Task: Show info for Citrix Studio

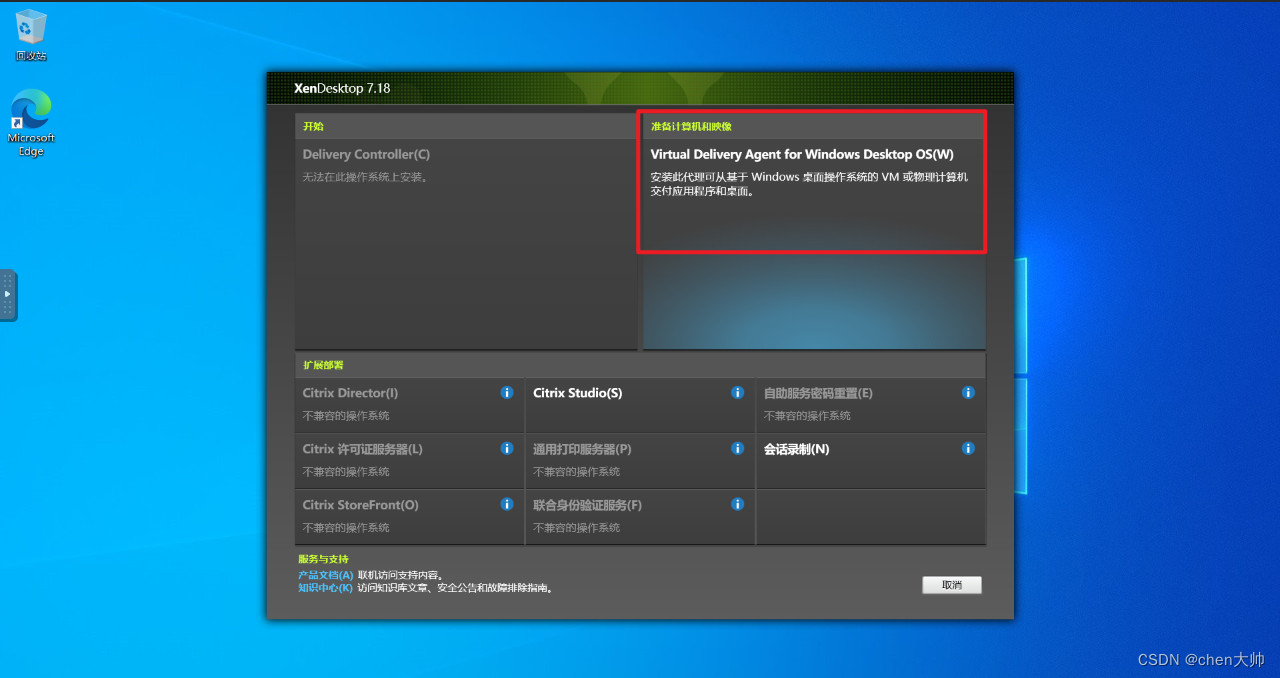Action: coord(738,393)
